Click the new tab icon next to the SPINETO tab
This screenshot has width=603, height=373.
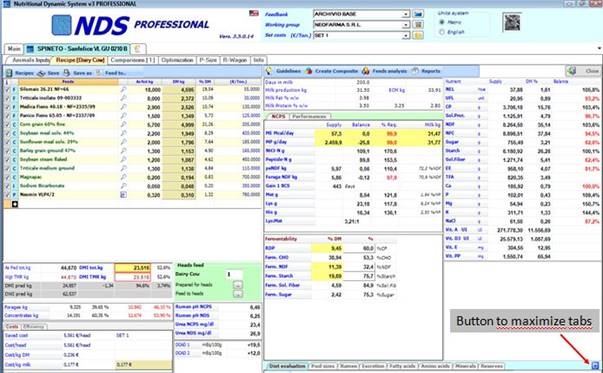point(137,49)
